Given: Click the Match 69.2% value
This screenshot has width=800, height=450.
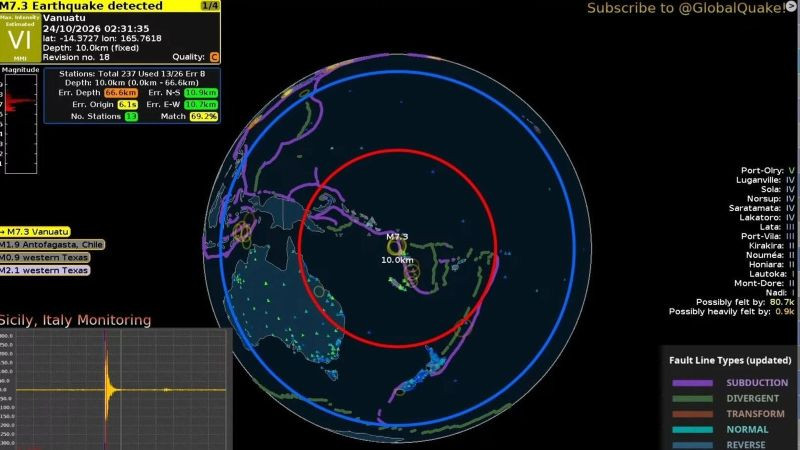Looking at the screenshot, I should pos(204,116).
